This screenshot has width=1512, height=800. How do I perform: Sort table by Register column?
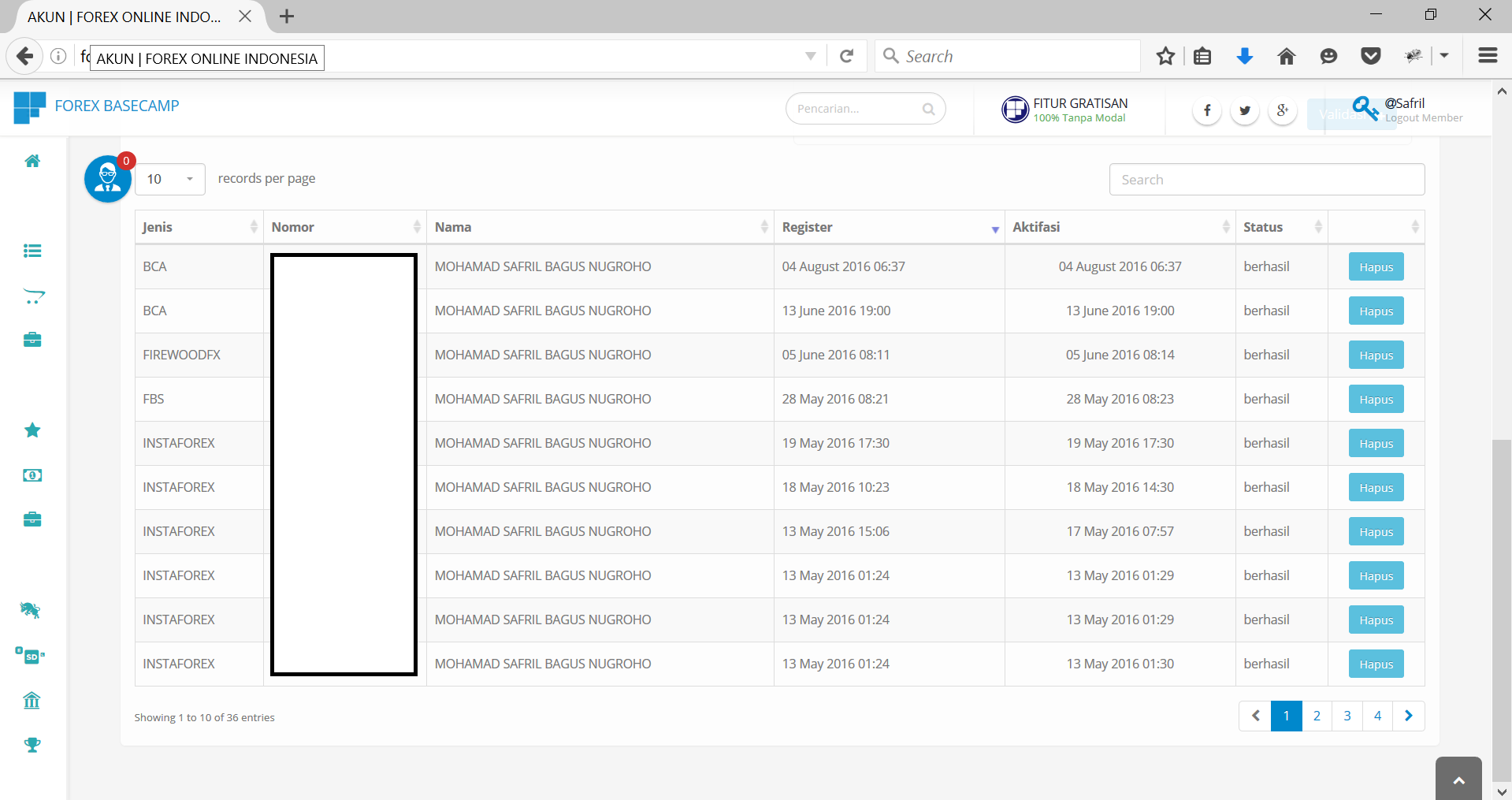(890, 227)
